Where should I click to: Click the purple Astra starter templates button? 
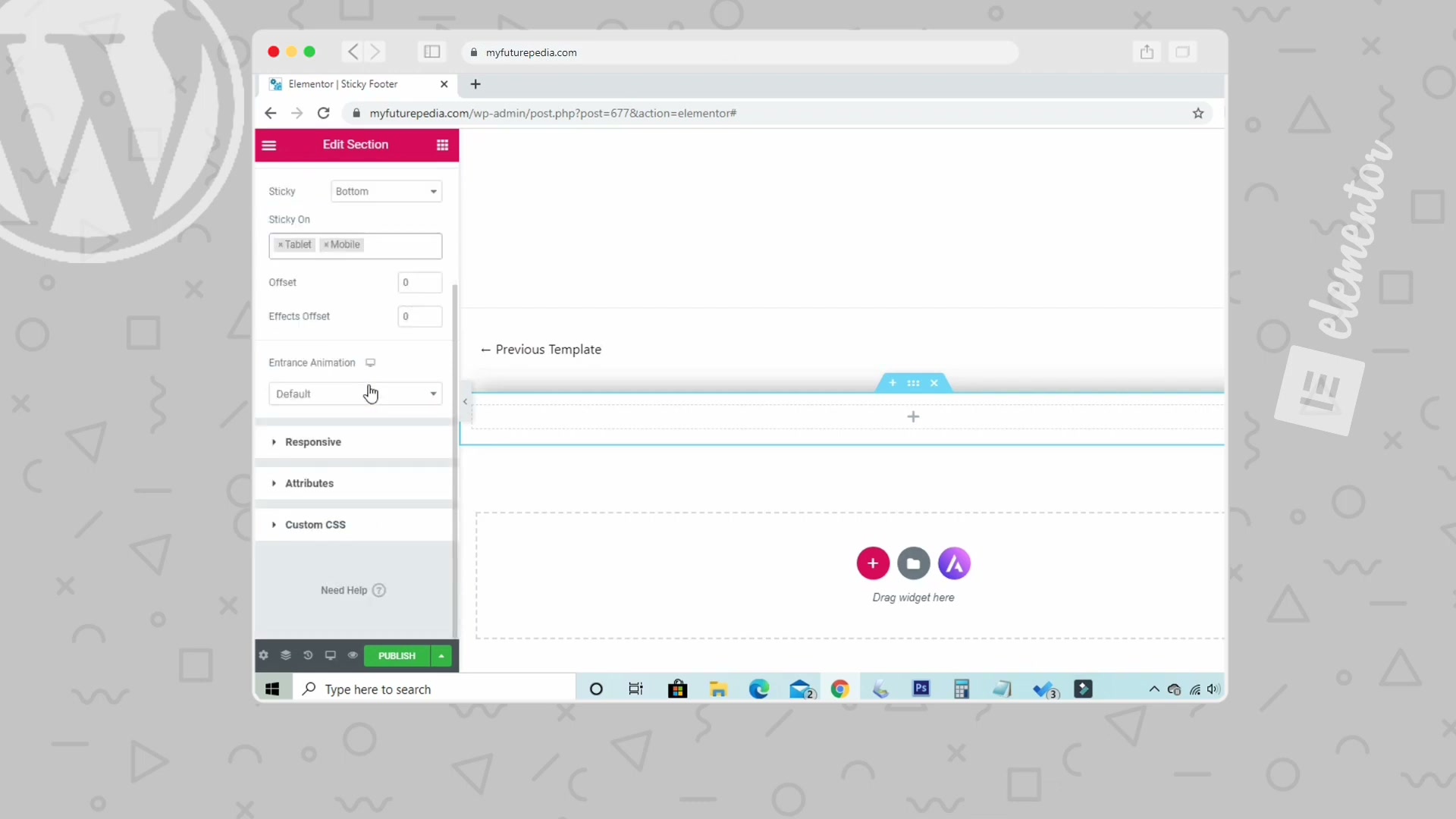954,563
